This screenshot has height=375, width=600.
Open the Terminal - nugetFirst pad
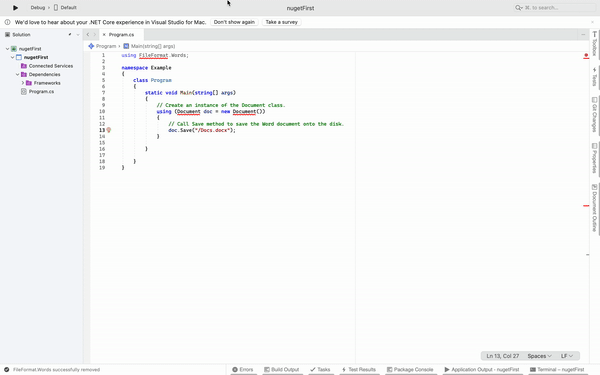click(x=557, y=370)
